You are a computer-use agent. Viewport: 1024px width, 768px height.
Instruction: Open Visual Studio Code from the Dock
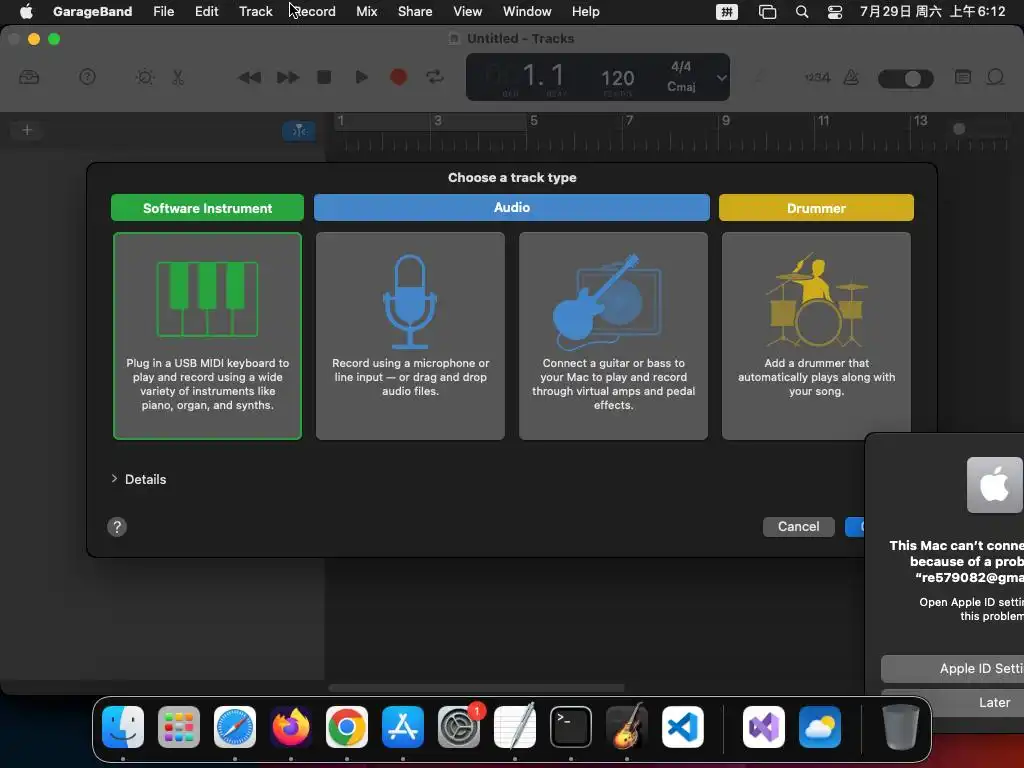(682, 727)
